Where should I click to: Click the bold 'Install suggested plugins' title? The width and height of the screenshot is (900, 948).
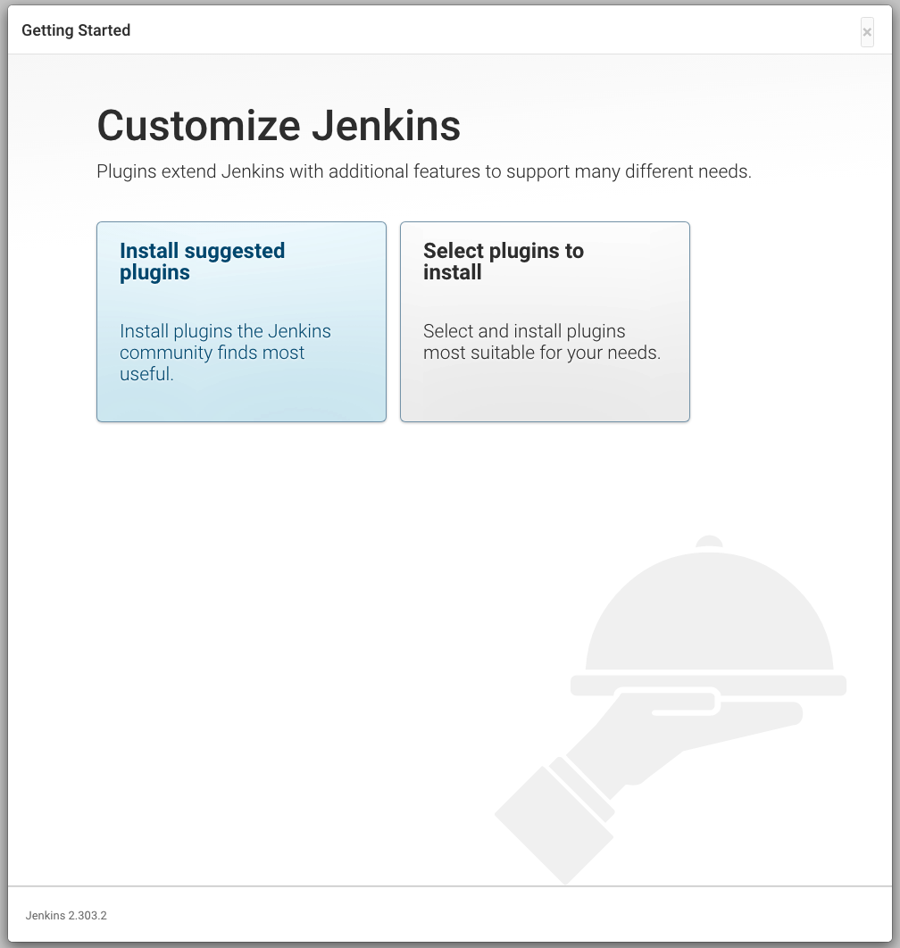tap(202, 261)
